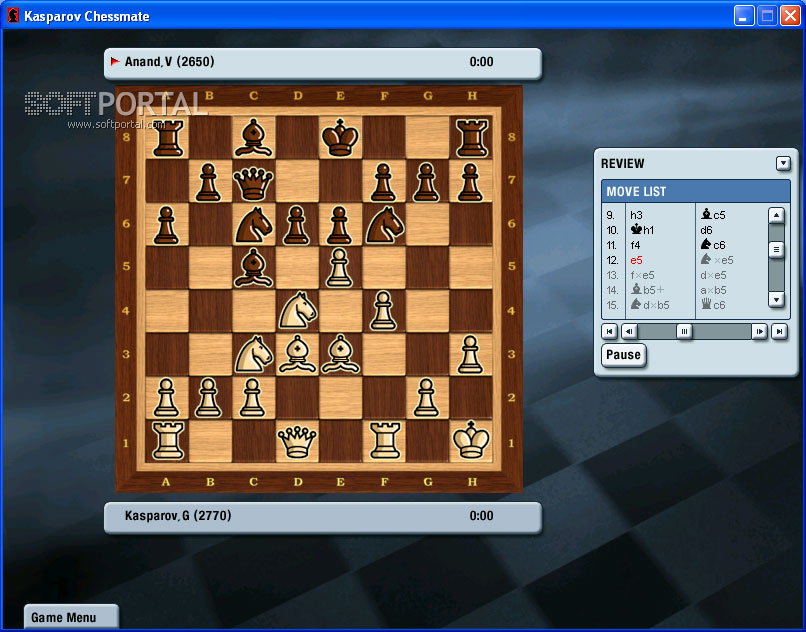This screenshot has width=806, height=632.
Task: Select the black knight on C6
Action: coord(253,225)
